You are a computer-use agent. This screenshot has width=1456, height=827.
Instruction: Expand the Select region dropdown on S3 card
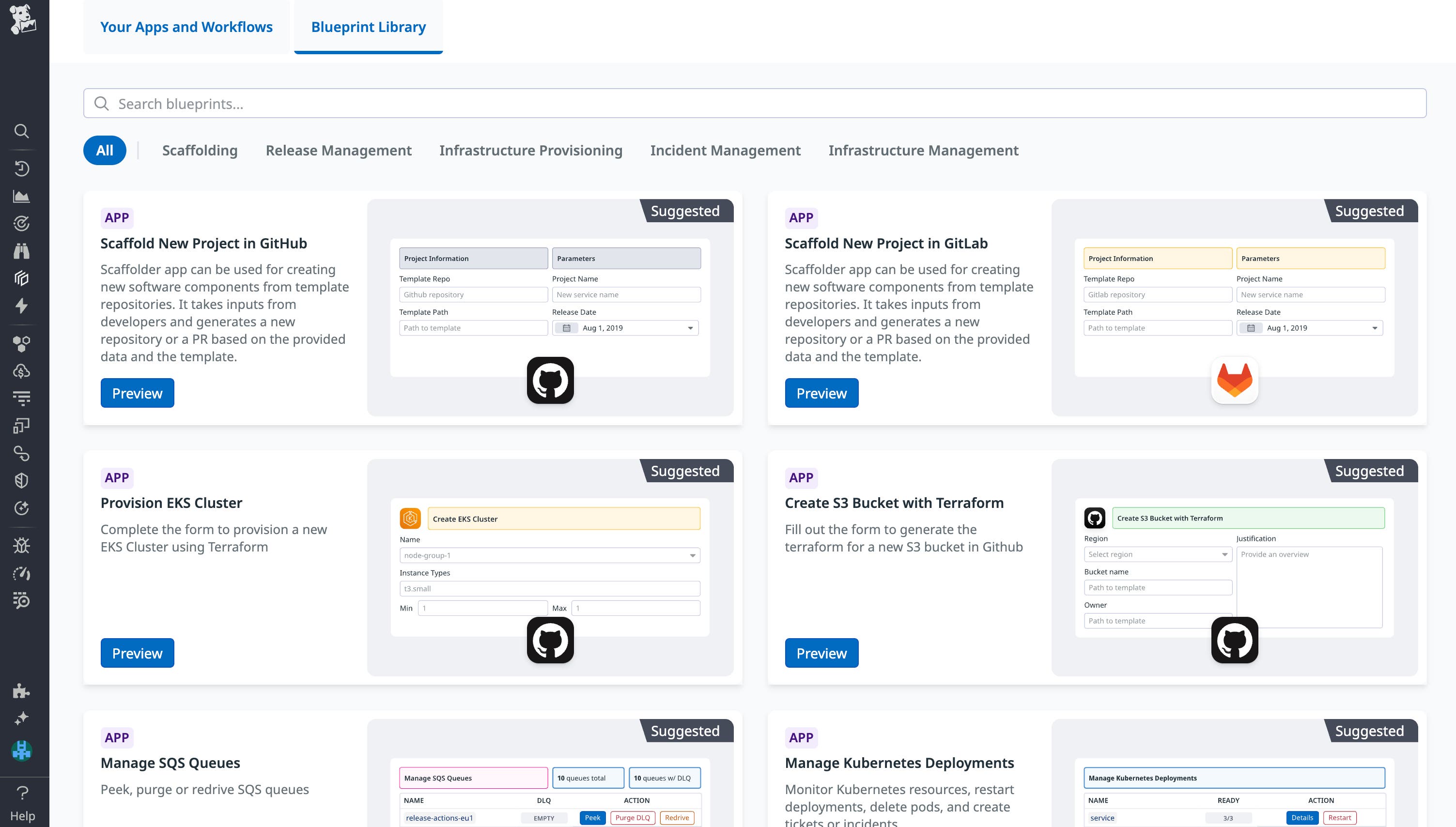(x=1158, y=554)
